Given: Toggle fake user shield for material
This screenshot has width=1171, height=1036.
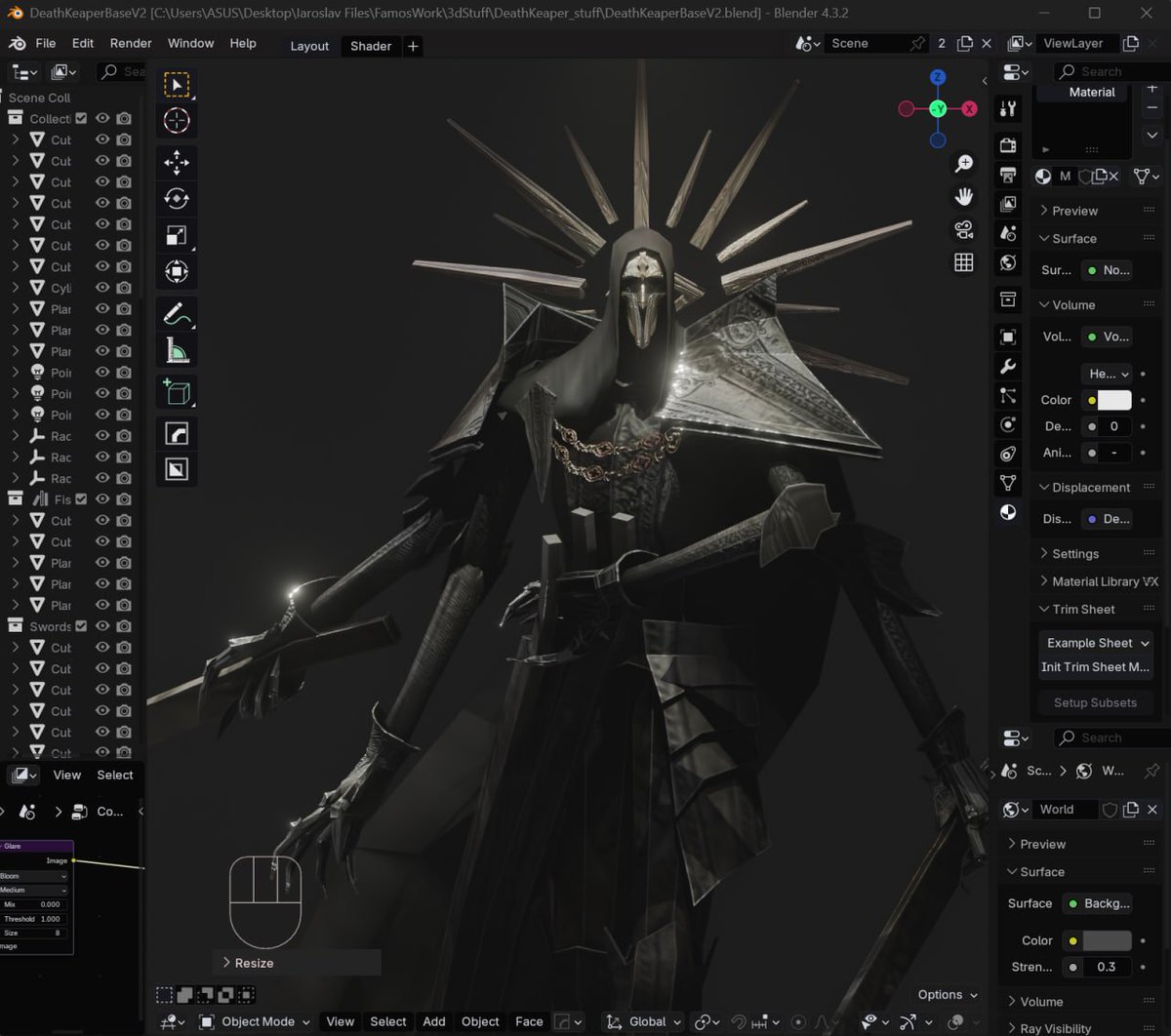Looking at the screenshot, I should click(1085, 177).
